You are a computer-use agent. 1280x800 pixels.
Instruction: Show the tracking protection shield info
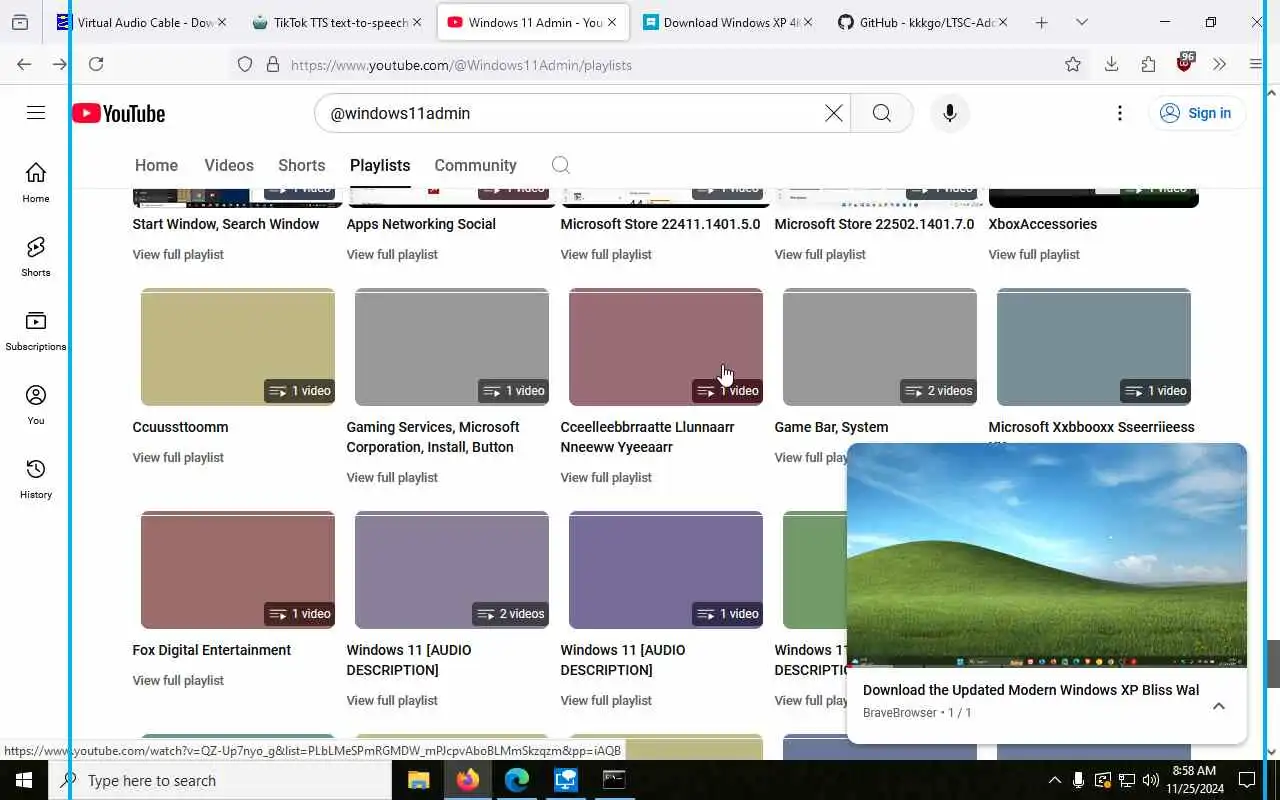pyautogui.click(x=245, y=64)
